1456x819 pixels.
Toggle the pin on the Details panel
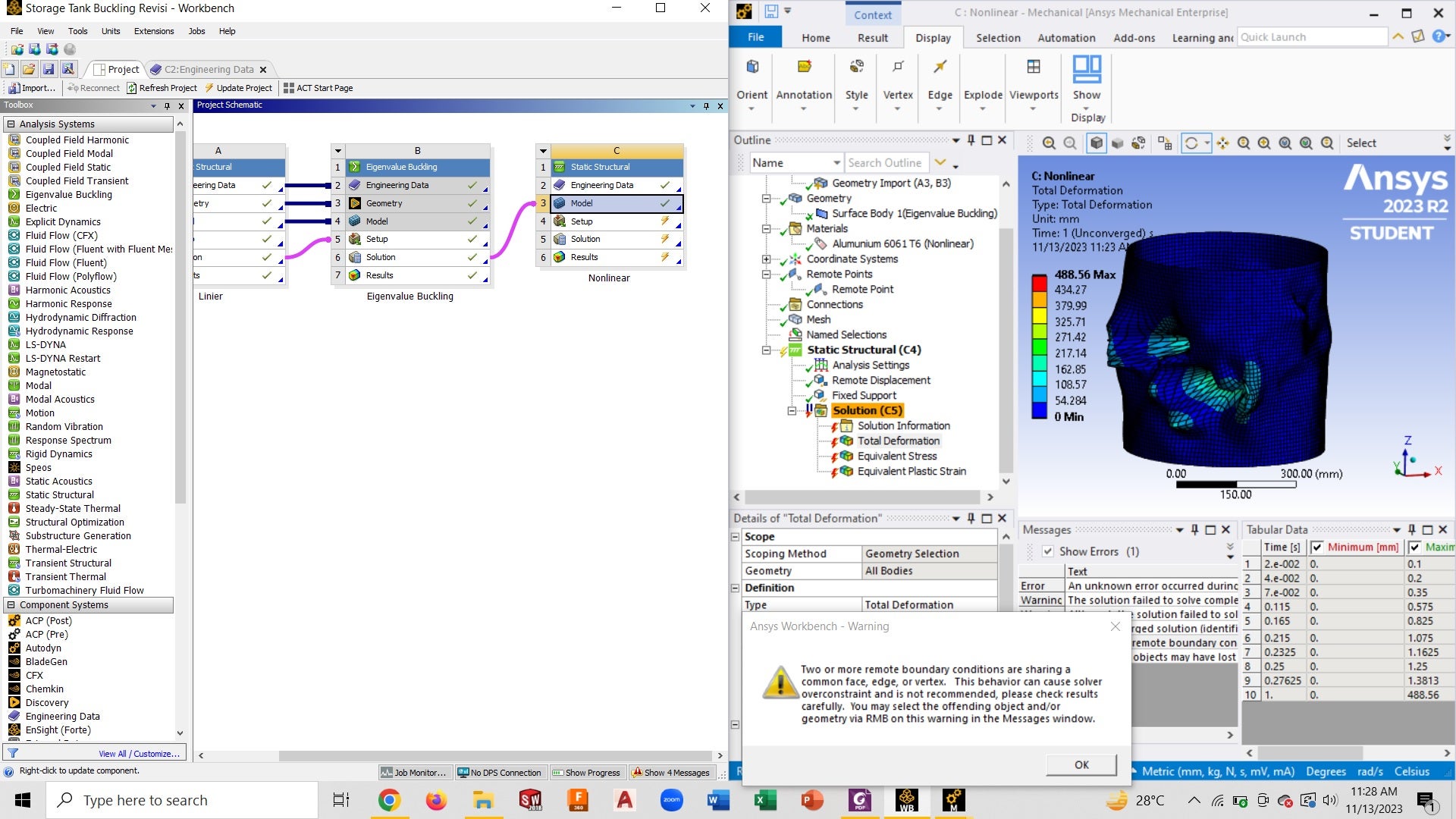click(971, 518)
